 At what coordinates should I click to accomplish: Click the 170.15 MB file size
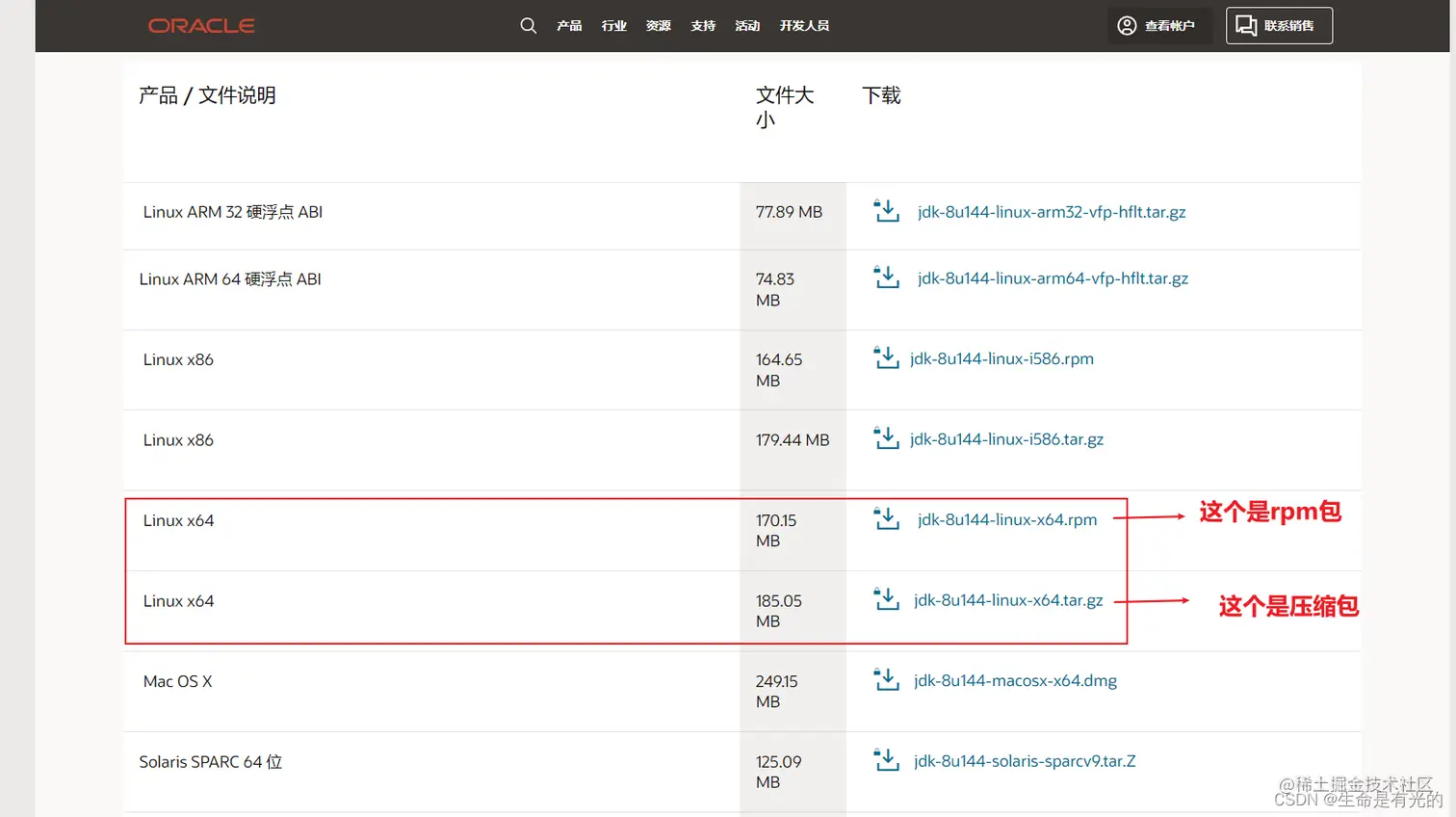point(776,531)
